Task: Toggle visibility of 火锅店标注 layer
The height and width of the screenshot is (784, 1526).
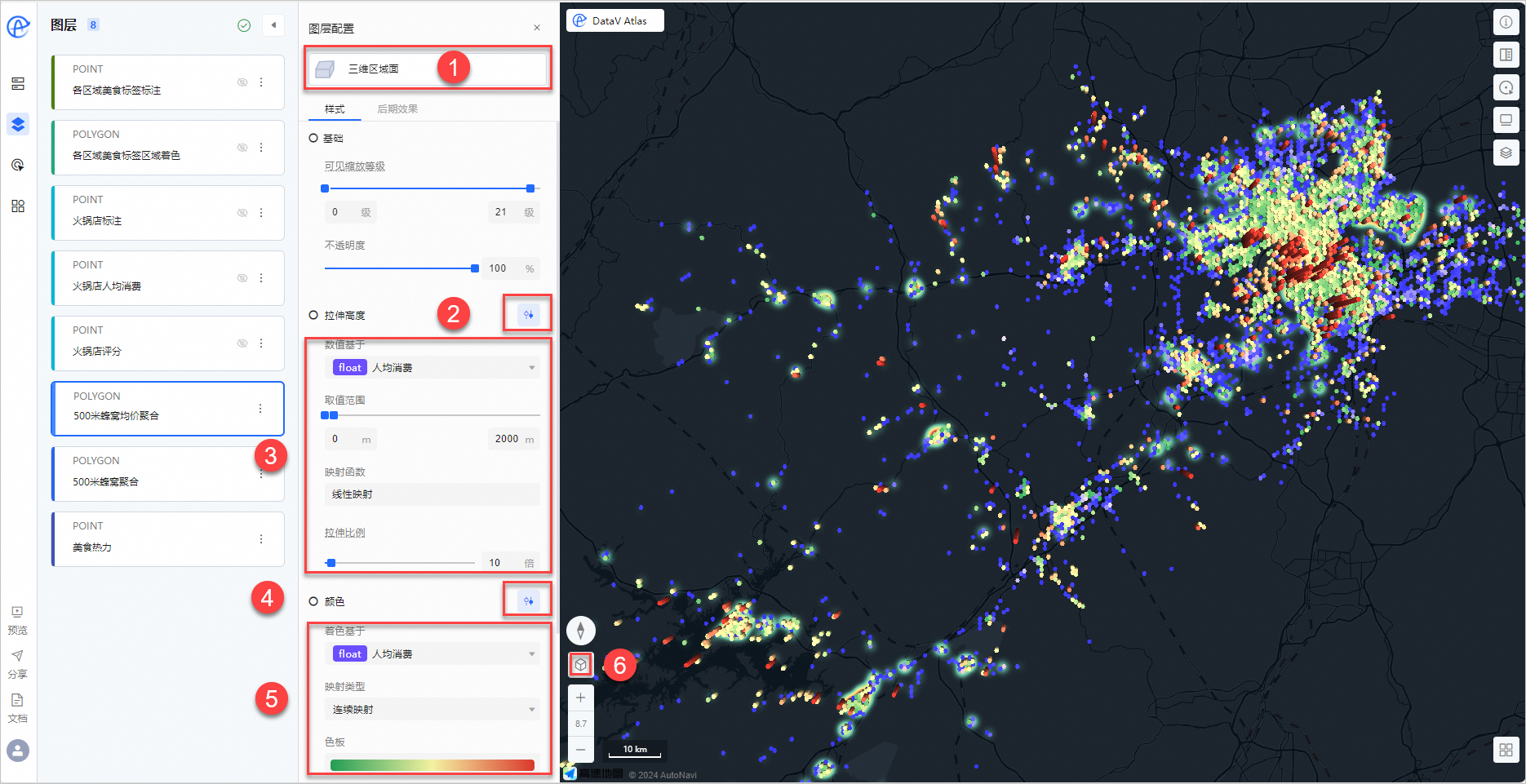Action: (242, 213)
